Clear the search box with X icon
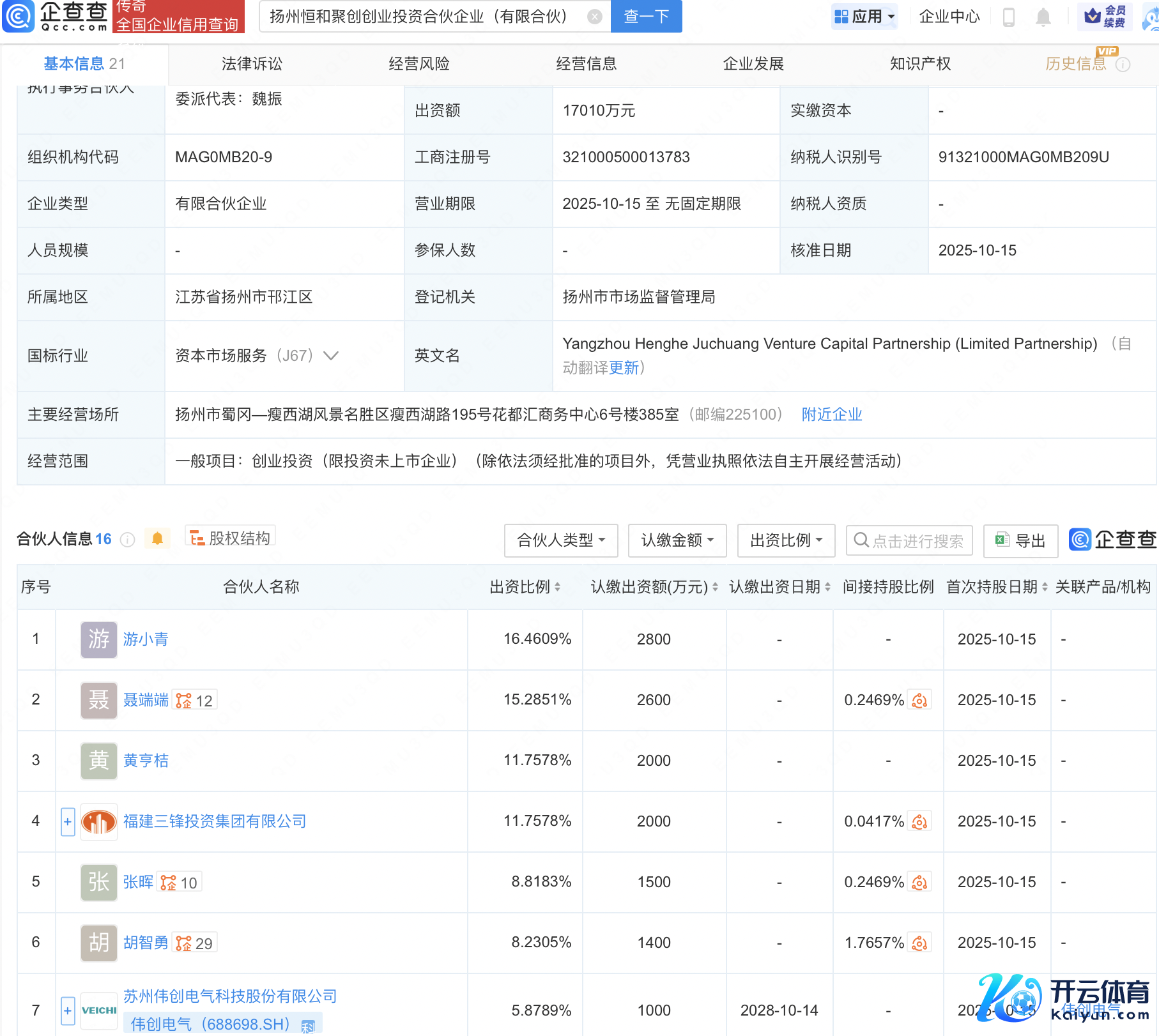This screenshot has width=1159, height=1036. (594, 17)
